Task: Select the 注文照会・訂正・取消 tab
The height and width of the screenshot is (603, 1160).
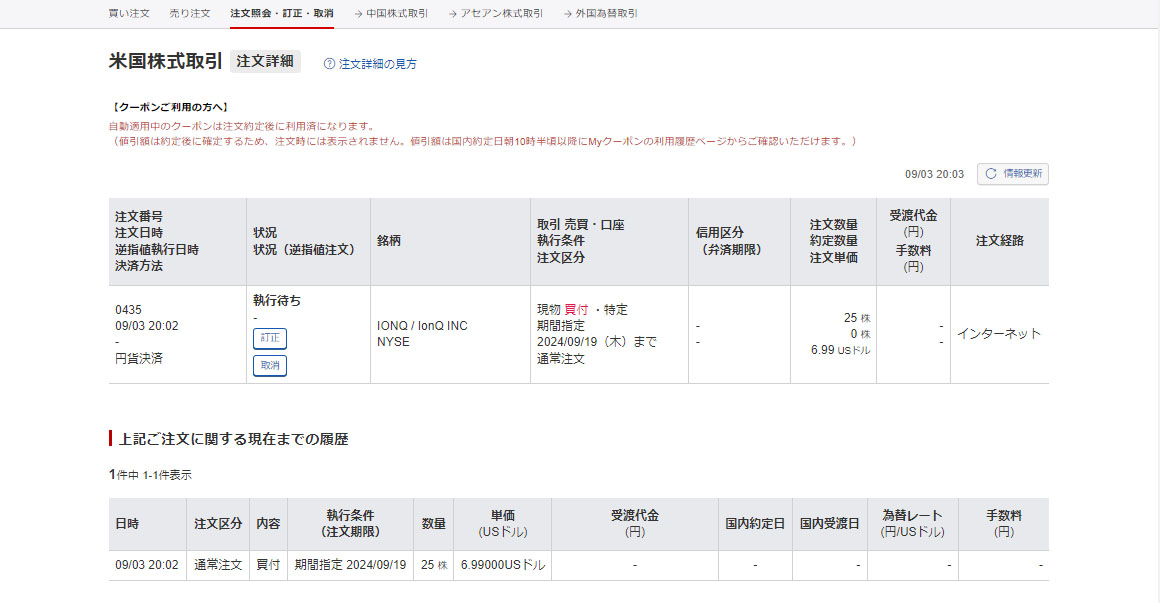Action: (281, 14)
